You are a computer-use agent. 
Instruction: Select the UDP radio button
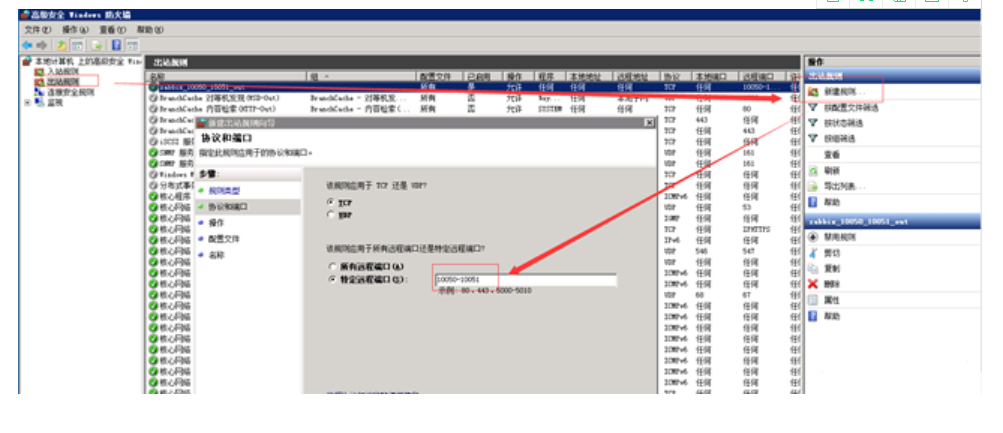(x=331, y=216)
